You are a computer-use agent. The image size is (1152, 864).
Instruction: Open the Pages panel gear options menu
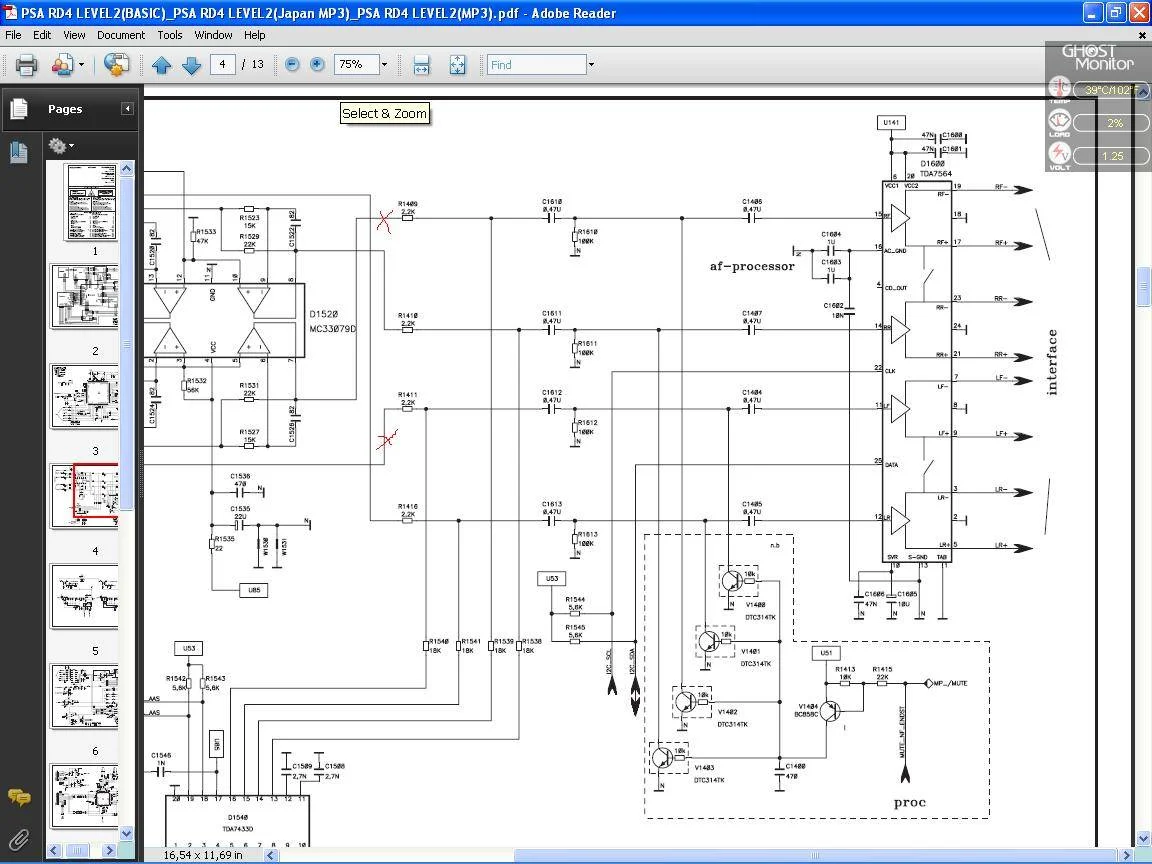click(61, 146)
